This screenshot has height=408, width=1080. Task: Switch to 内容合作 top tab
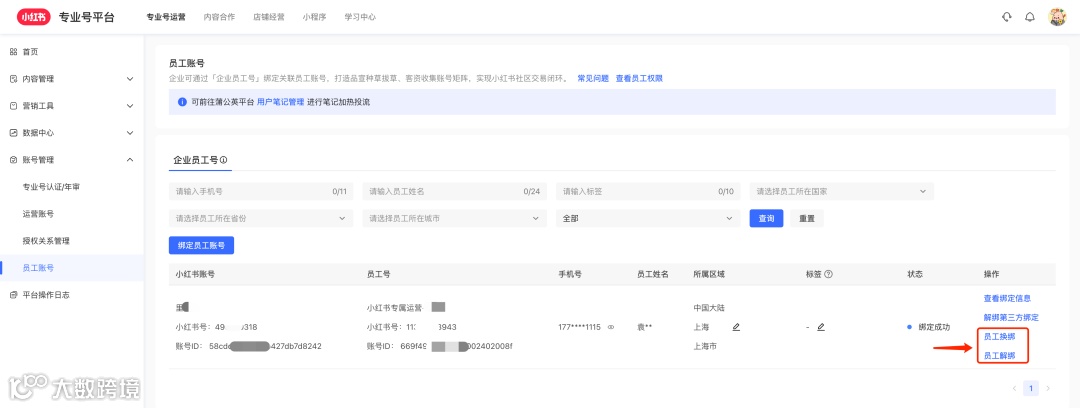(x=220, y=17)
